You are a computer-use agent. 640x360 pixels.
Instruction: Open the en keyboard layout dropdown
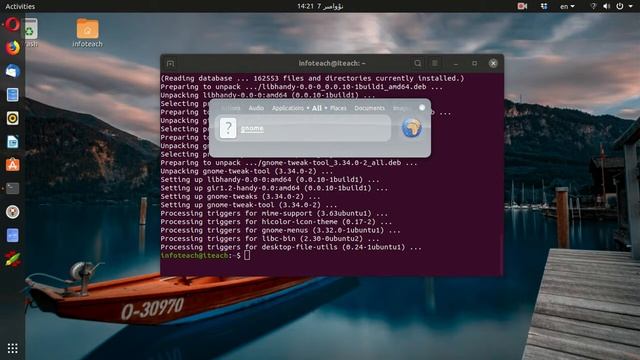(567, 6)
